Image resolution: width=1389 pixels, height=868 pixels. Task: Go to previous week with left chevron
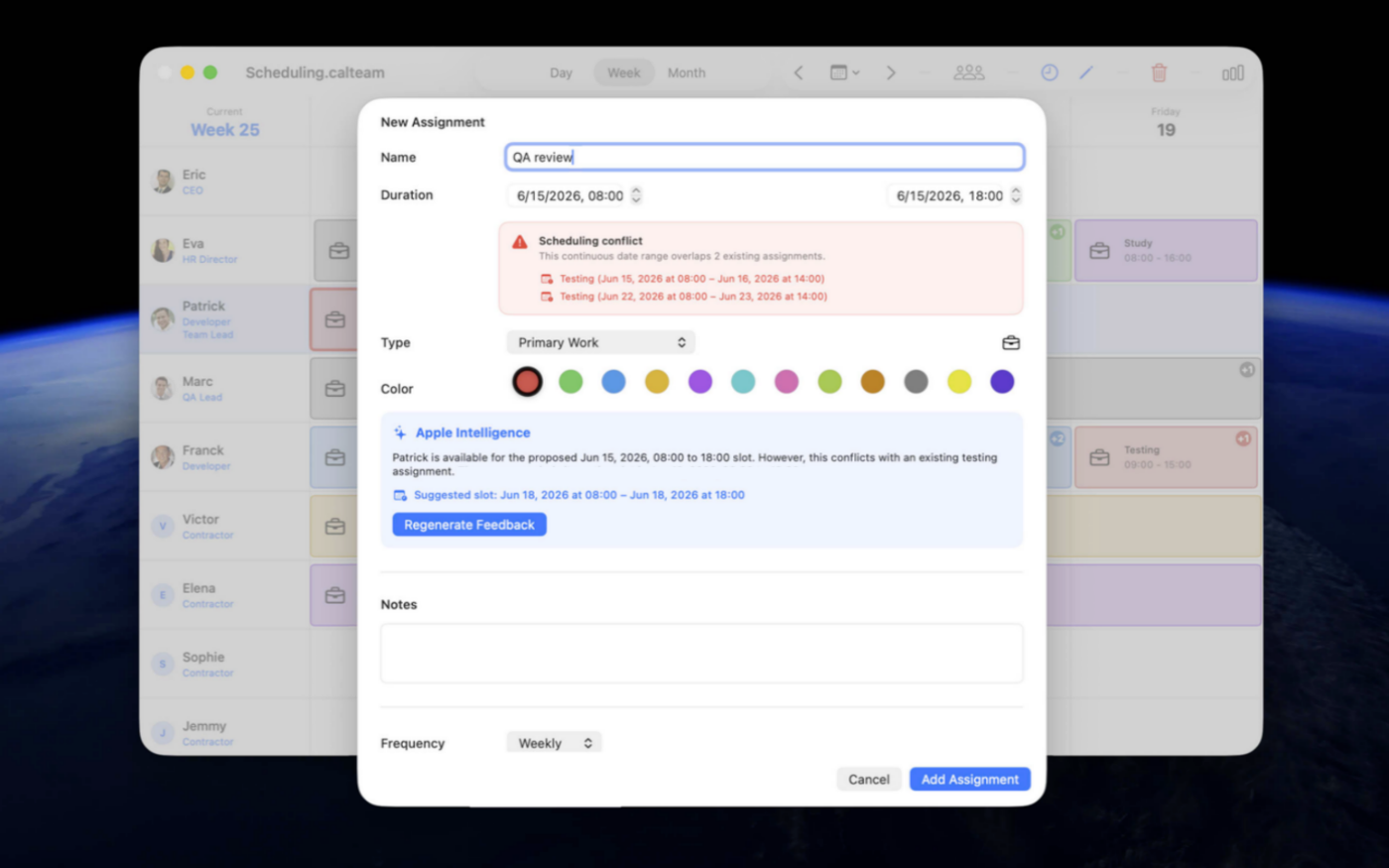(x=799, y=72)
